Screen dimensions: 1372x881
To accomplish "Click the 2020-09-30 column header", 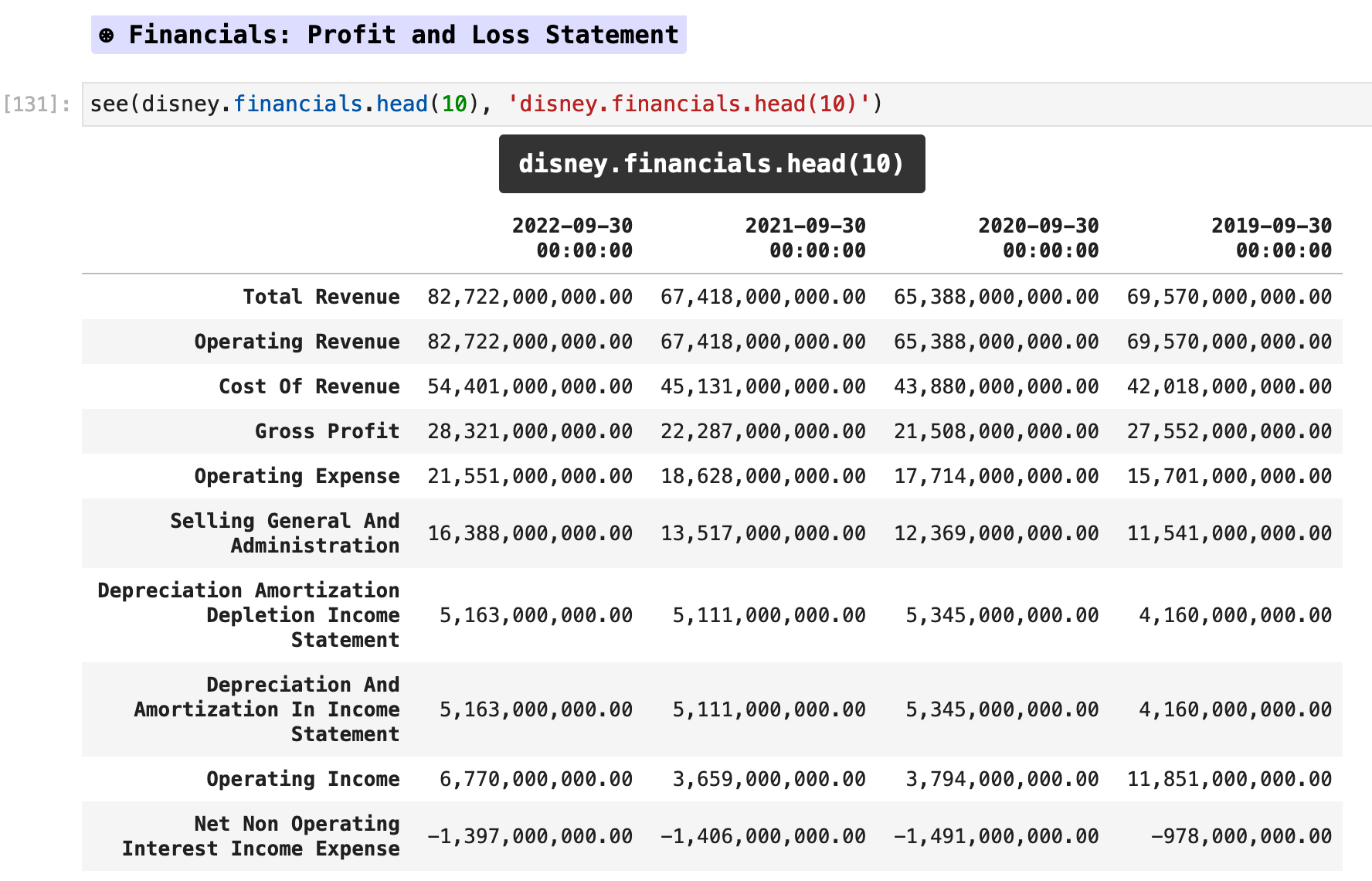I will click(1039, 238).
